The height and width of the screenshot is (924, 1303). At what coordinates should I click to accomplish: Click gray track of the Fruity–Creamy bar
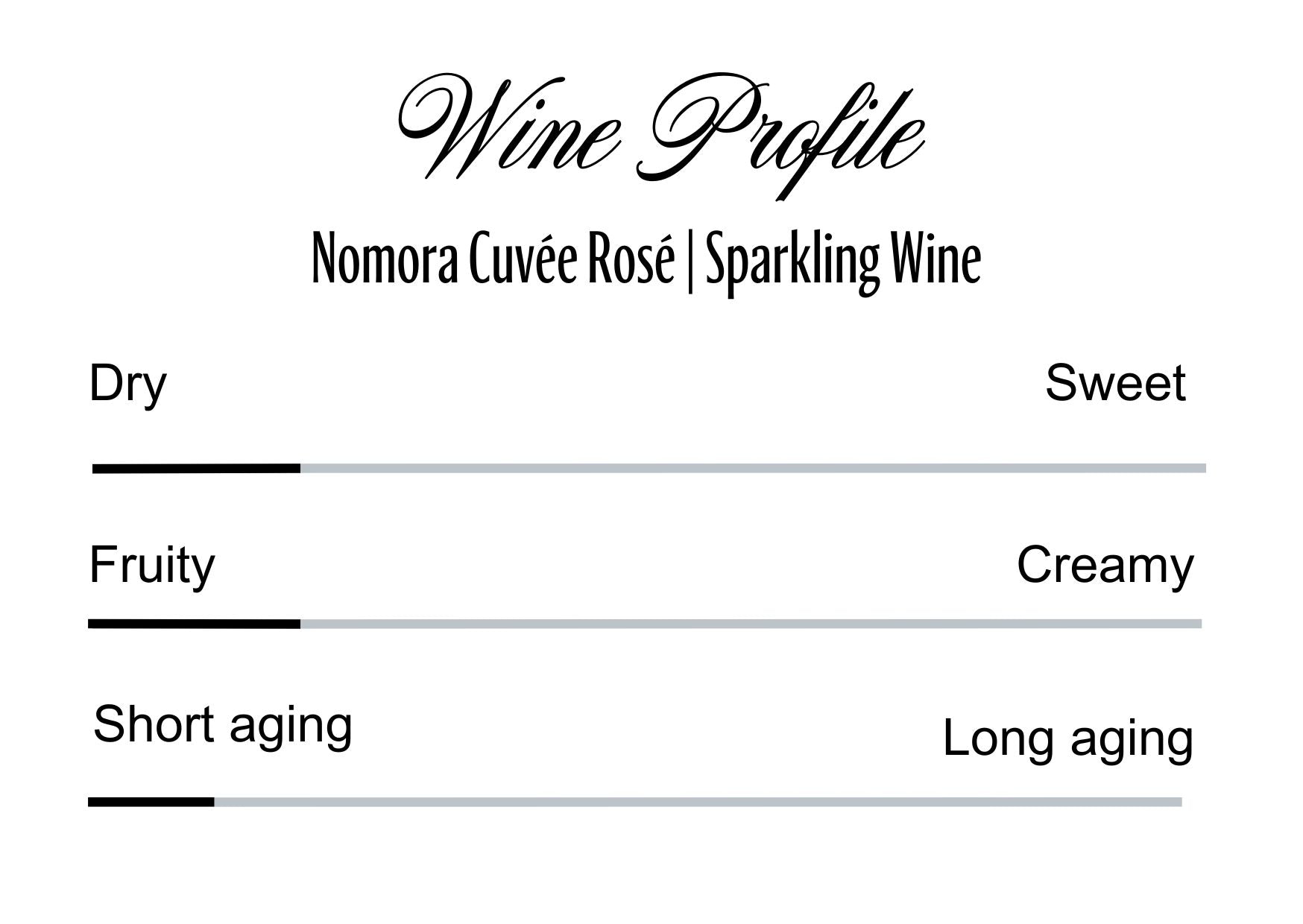(x=751, y=624)
